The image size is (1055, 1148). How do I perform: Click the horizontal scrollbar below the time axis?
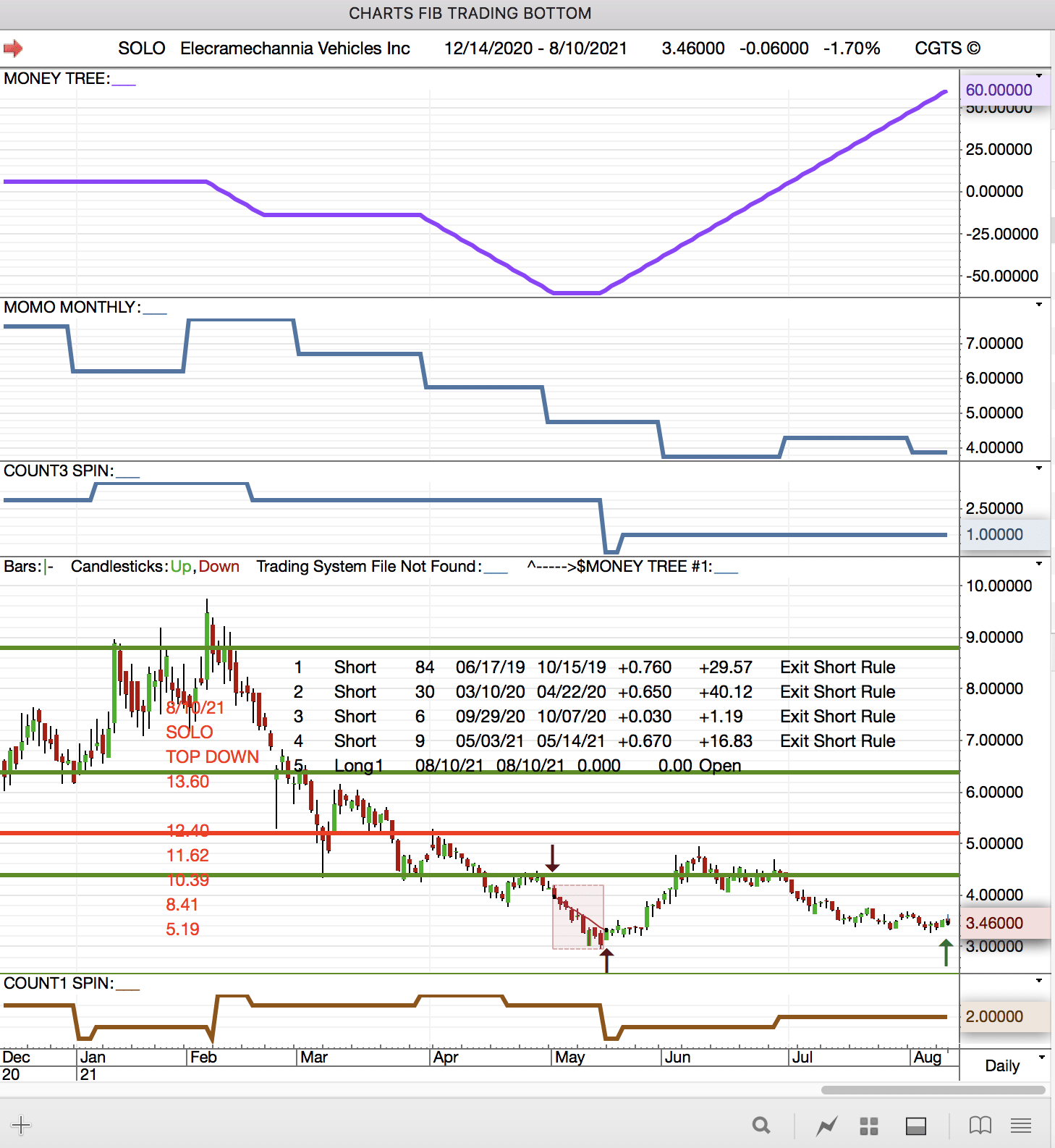tap(933, 1090)
